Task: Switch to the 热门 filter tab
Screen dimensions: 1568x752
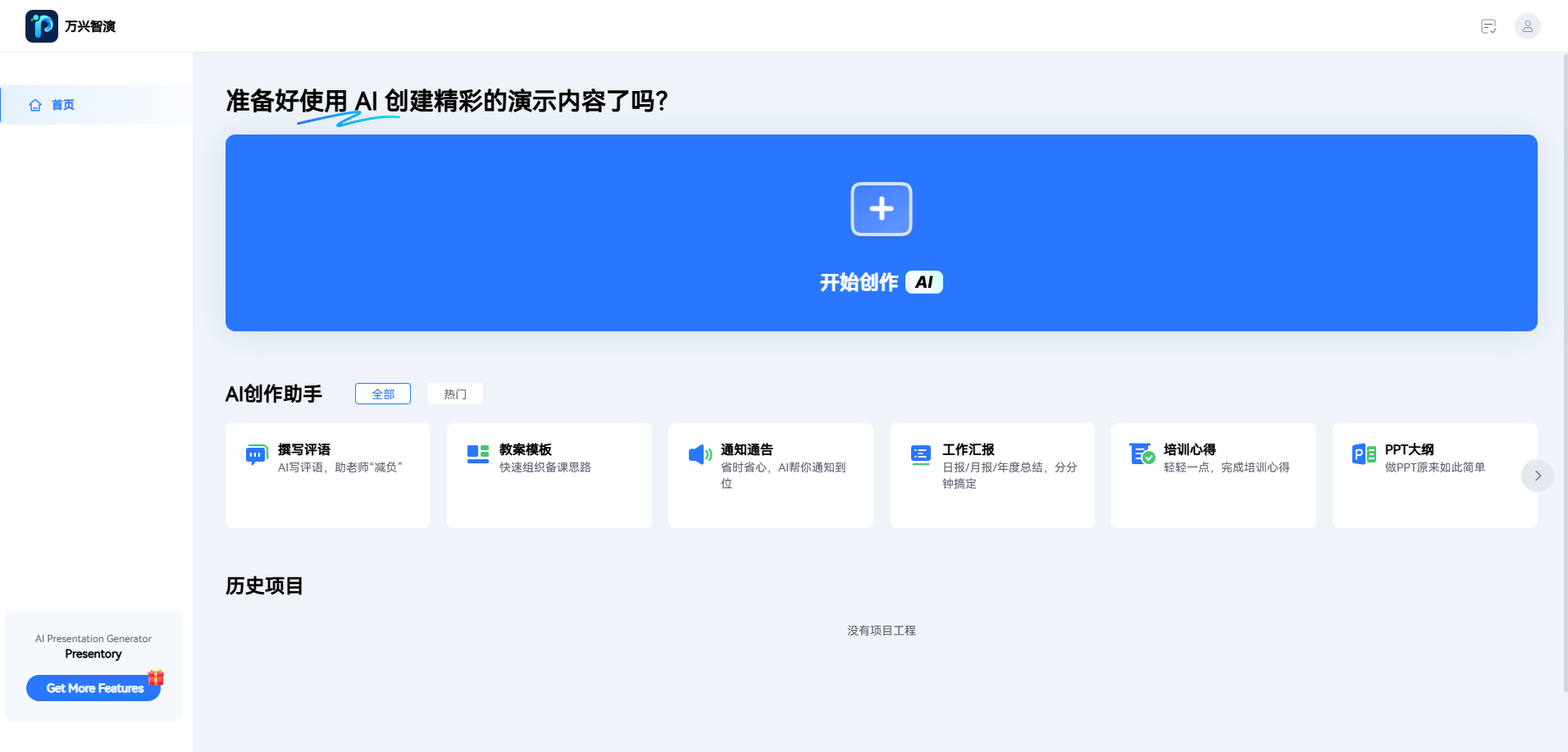Action: click(455, 394)
